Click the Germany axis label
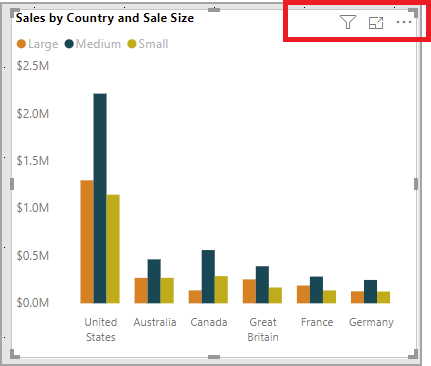This screenshot has height=366, width=431. pyautogui.click(x=371, y=323)
